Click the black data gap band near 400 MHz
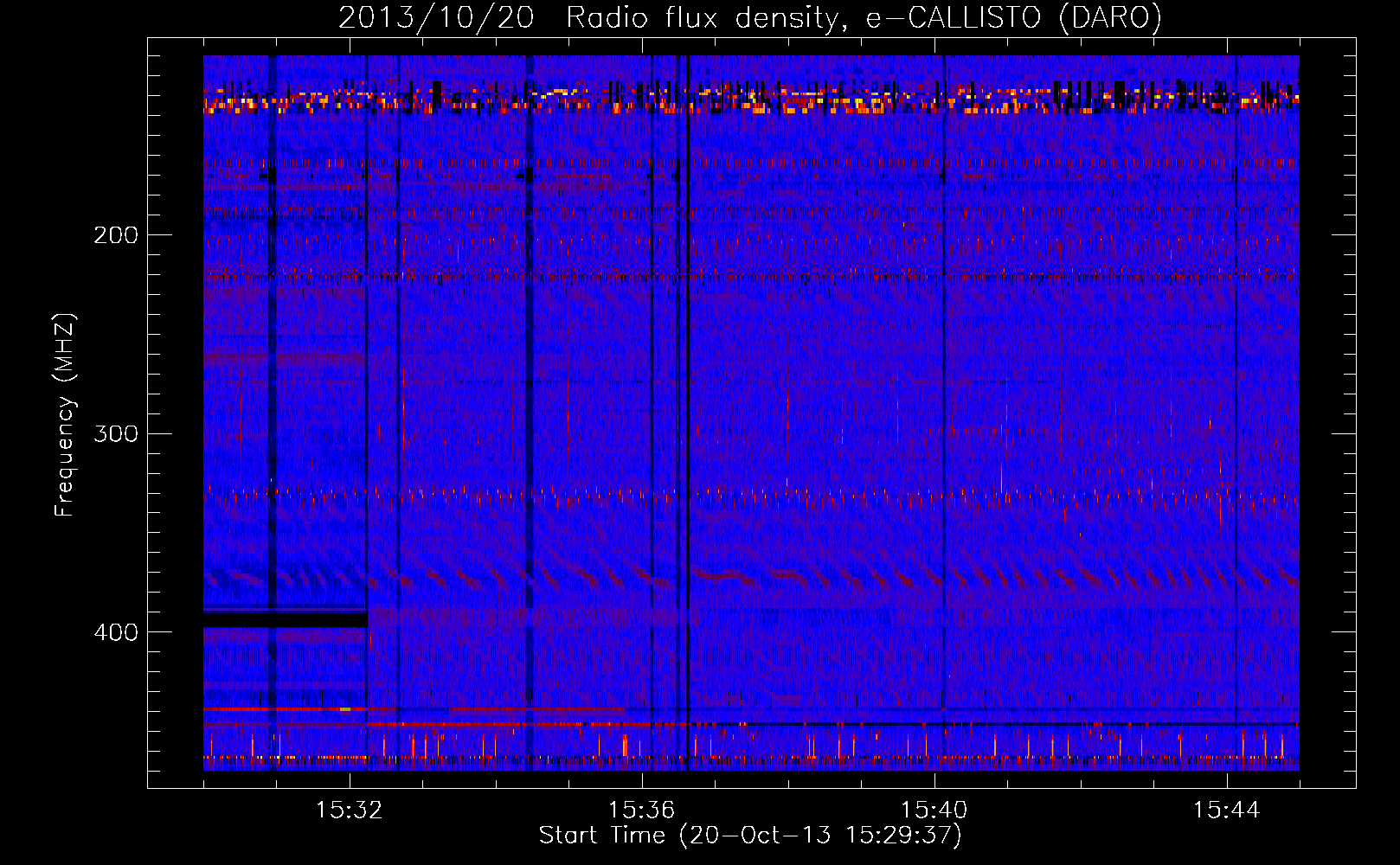The image size is (1400, 865). coord(286,620)
